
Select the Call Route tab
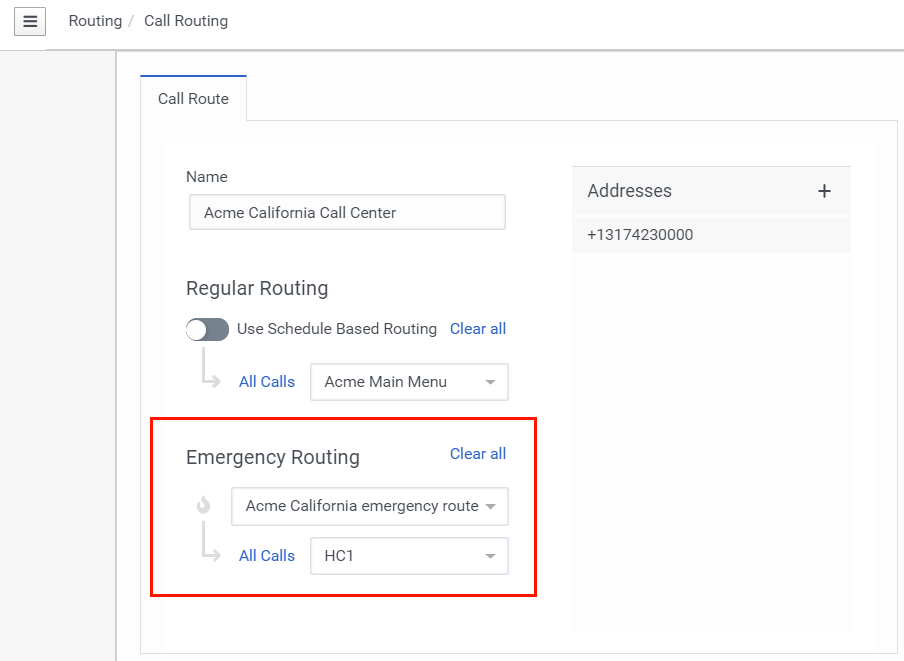tap(193, 99)
